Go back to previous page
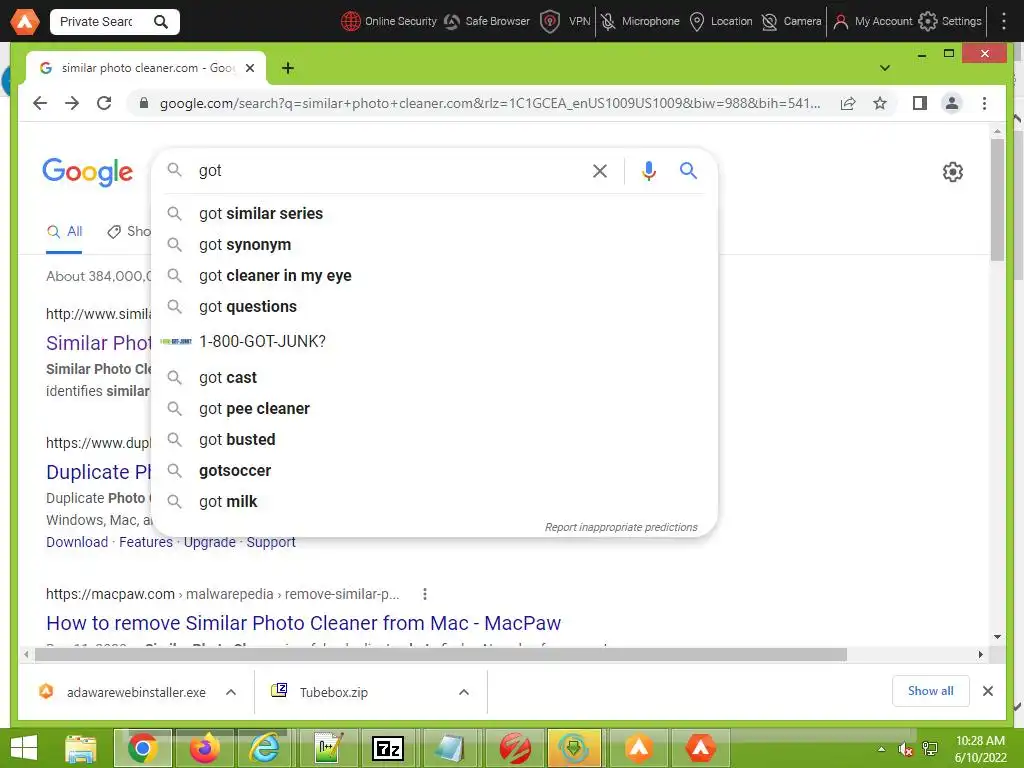 [40, 103]
